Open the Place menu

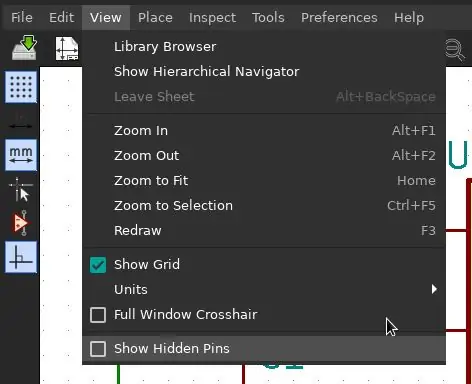155,17
